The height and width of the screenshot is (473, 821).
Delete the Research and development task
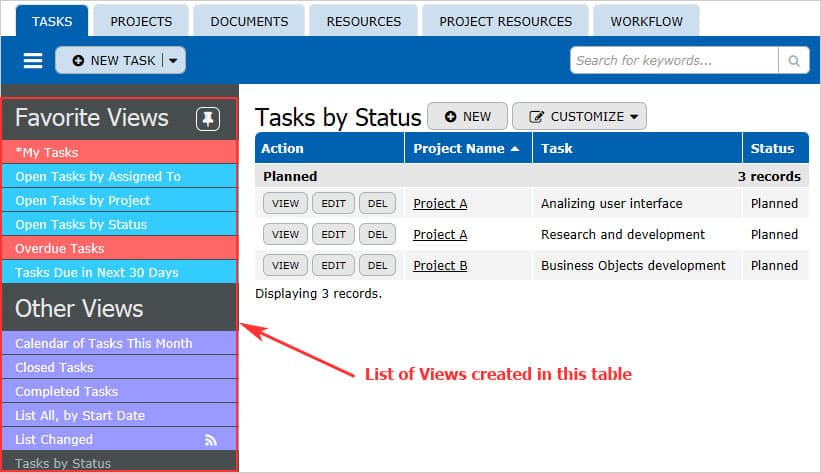pos(377,234)
